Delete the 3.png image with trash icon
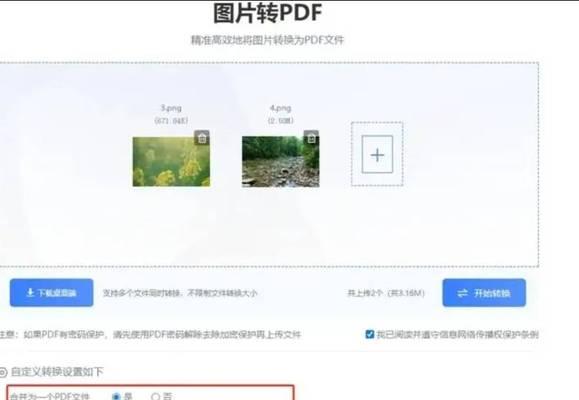This screenshot has width=579, height=400. (x=202, y=138)
